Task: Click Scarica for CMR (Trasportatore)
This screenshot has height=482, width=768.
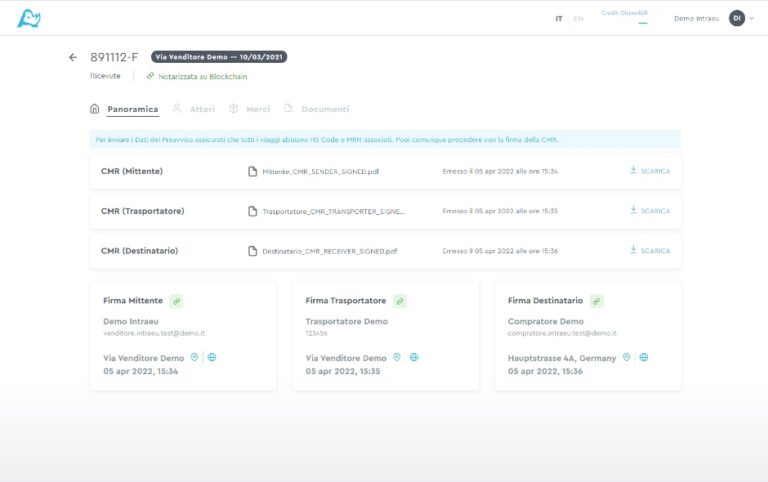Action: tap(650, 211)
